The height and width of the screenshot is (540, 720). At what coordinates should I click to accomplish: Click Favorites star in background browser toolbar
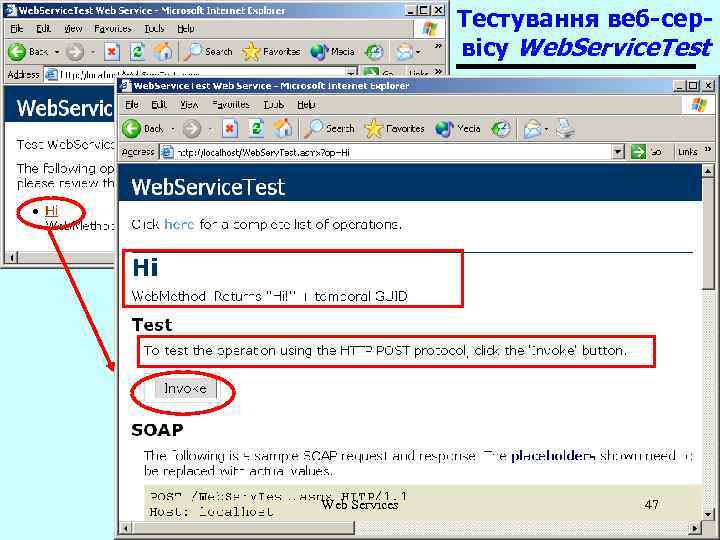[251, 51]
